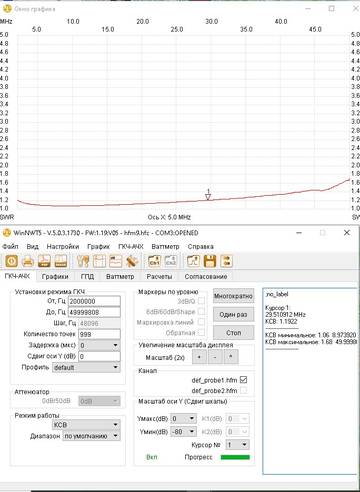Click the curve manager icon beside the floppy
360x492 pixels.
(x=193, y=261)
